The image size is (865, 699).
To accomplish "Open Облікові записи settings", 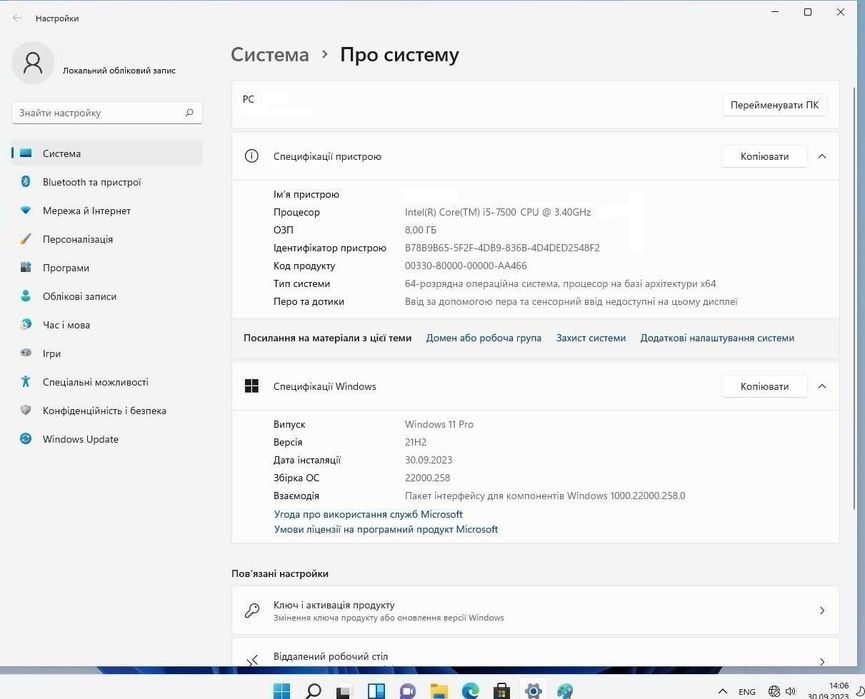I will coord(106,296).
